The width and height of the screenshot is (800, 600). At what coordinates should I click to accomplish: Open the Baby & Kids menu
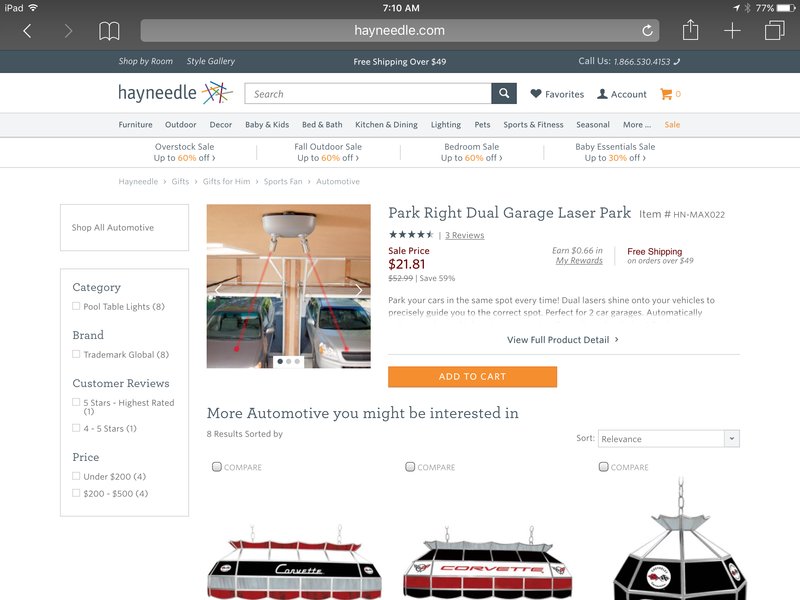[267, 124]
